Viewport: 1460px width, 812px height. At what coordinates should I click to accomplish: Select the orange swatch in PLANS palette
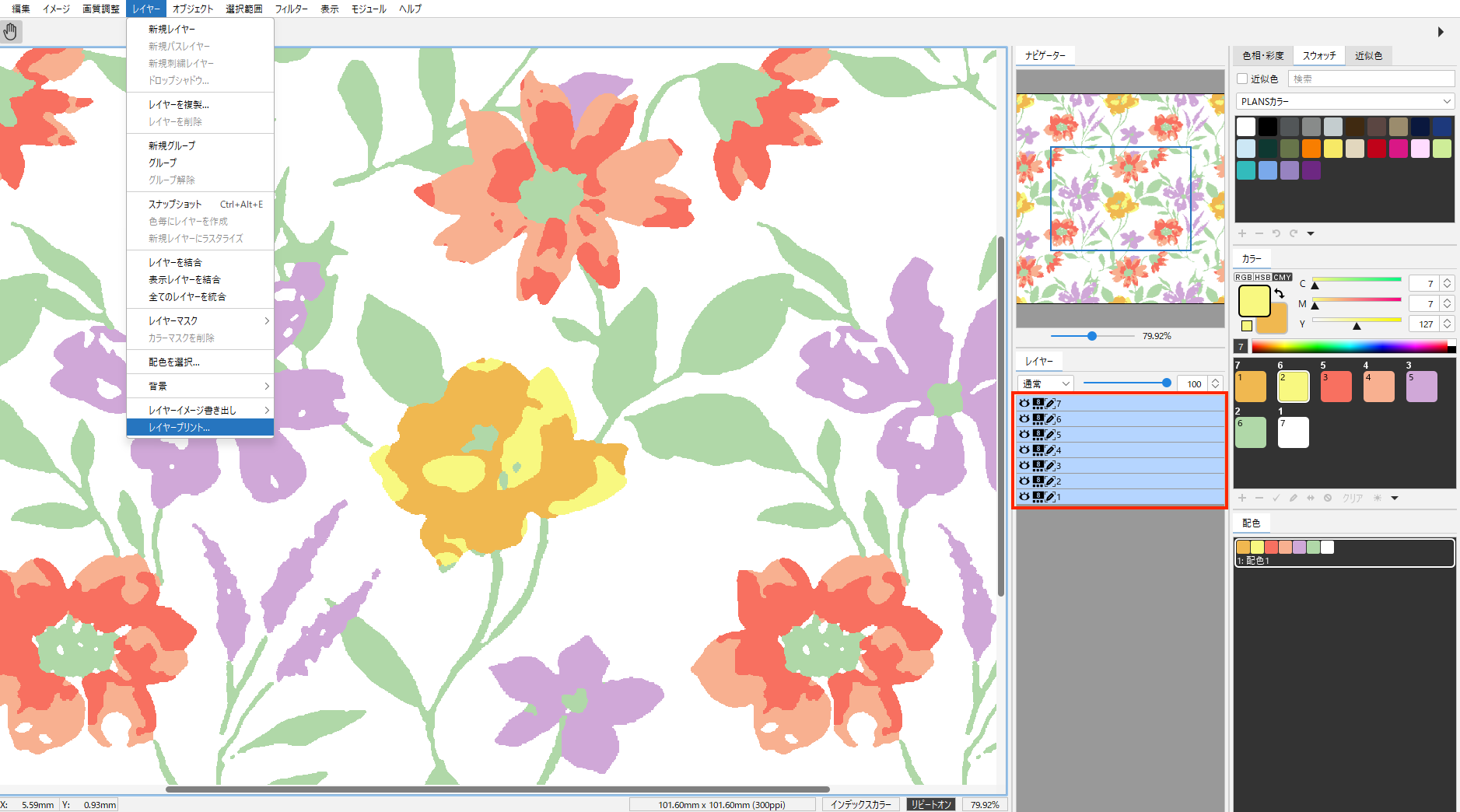[1311, 149]
